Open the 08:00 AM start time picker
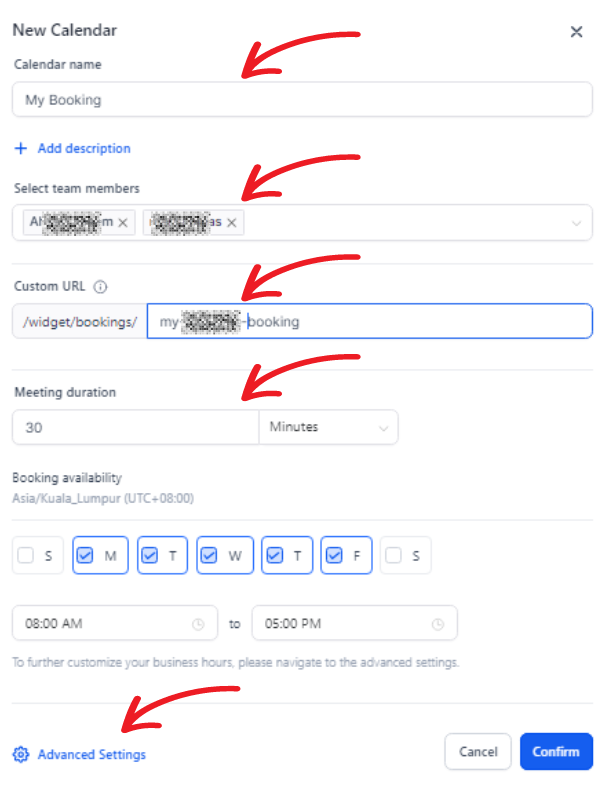The image size is (598, 788). (x=115, y=623)
